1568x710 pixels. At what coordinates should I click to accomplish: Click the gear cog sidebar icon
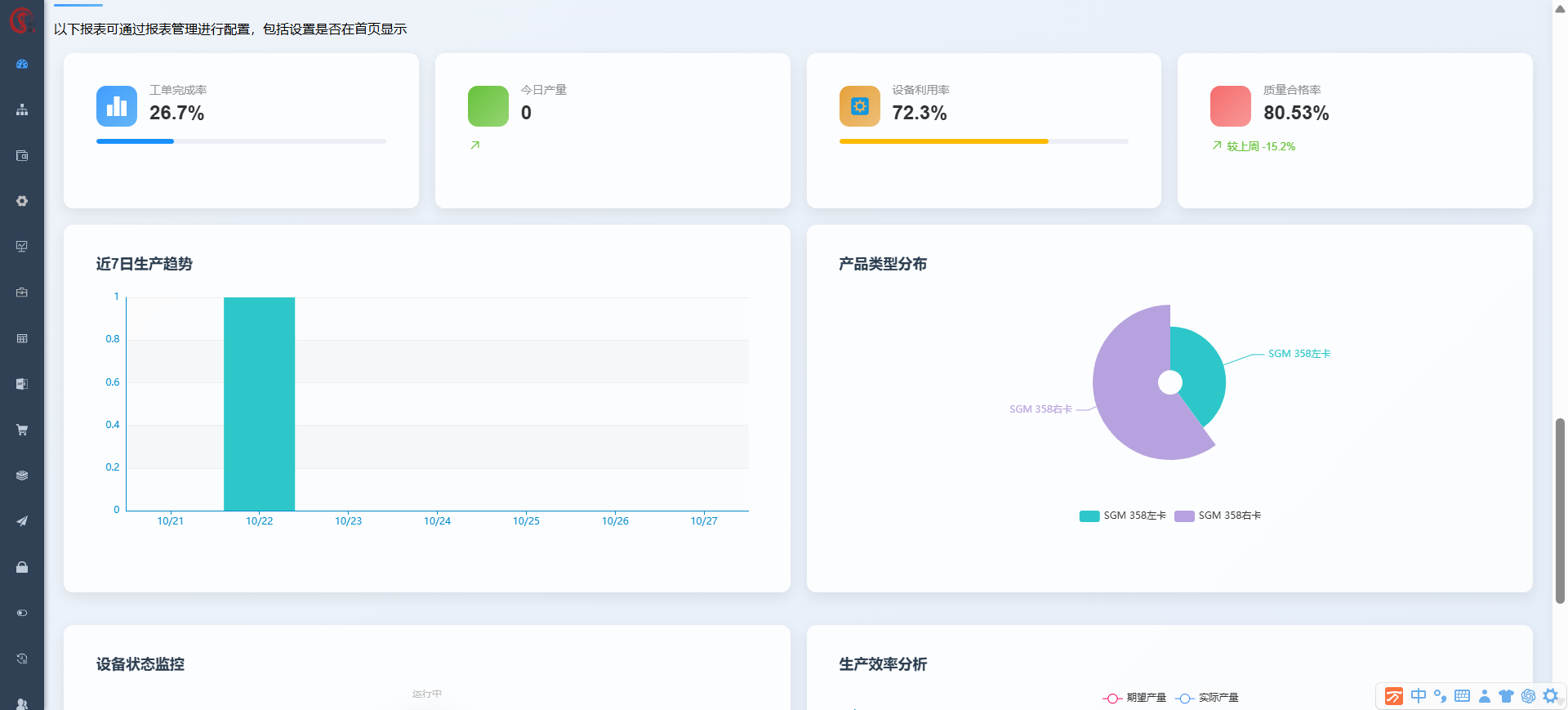(x=22, y=201)
